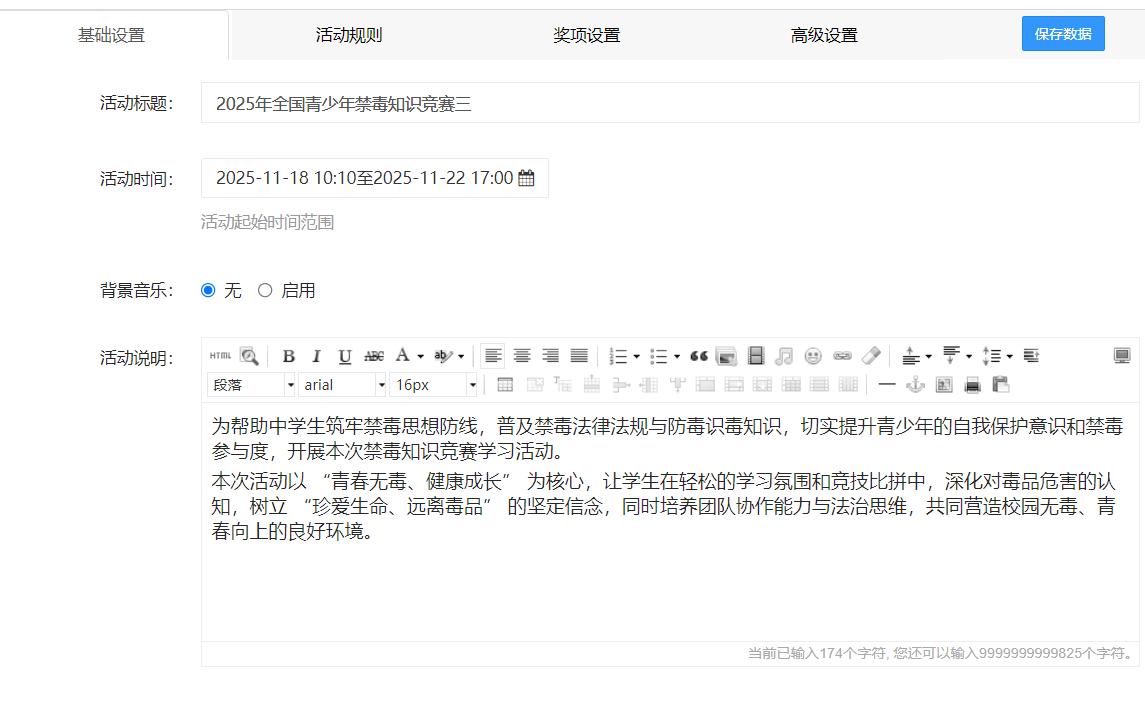Insert a table into the editor
This screenshot has height=703, width=1145.
(x=505, y=384)
